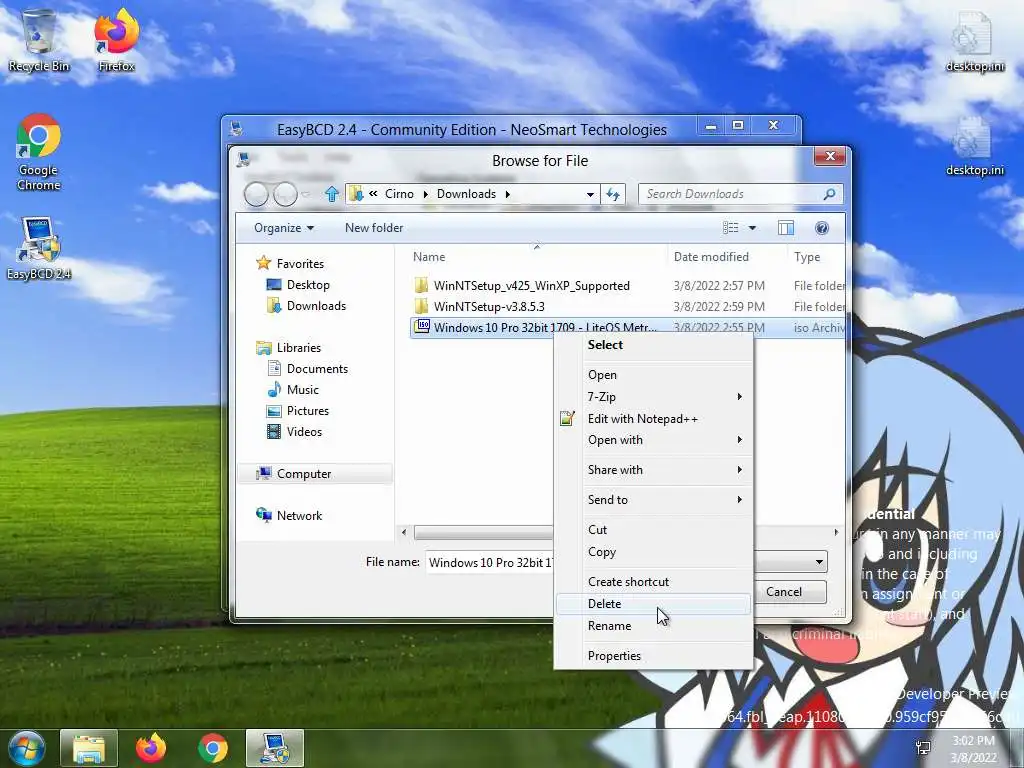
Task: Expand the 7-Zip submenu
Action: tap(739, 396)
